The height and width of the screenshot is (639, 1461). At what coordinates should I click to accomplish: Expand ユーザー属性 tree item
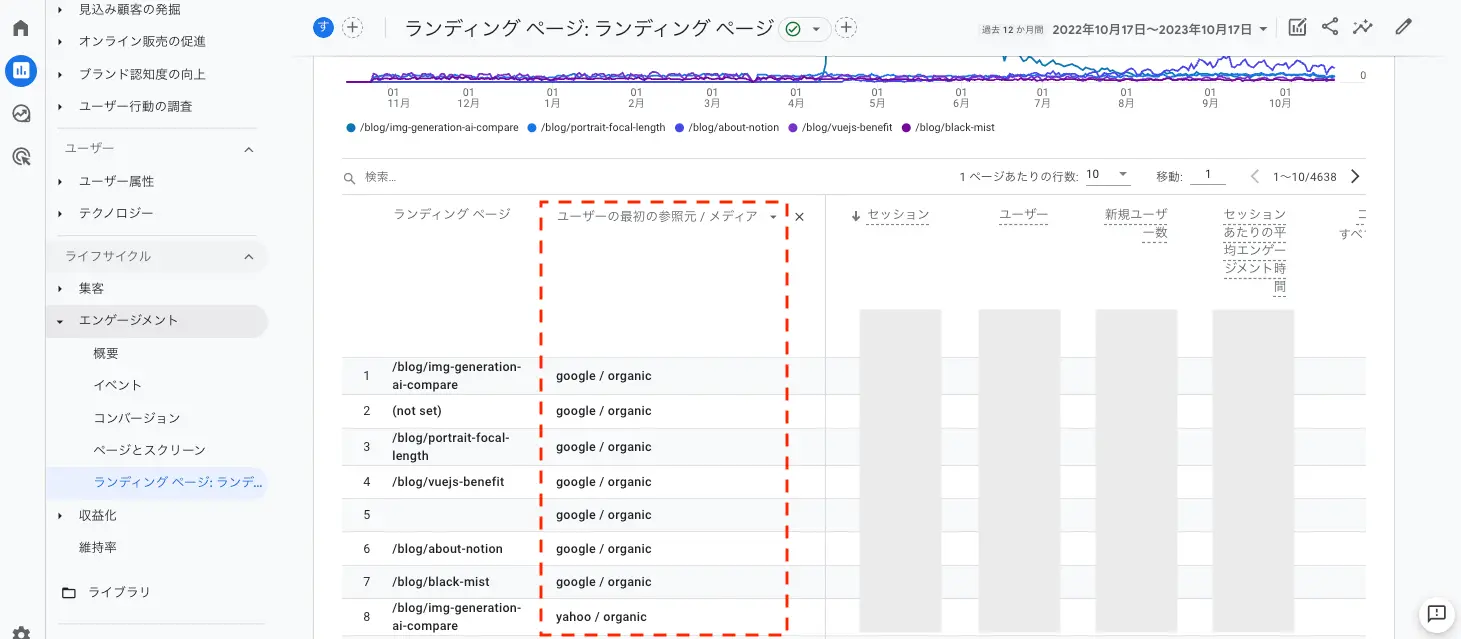click(x=60, y=182)
